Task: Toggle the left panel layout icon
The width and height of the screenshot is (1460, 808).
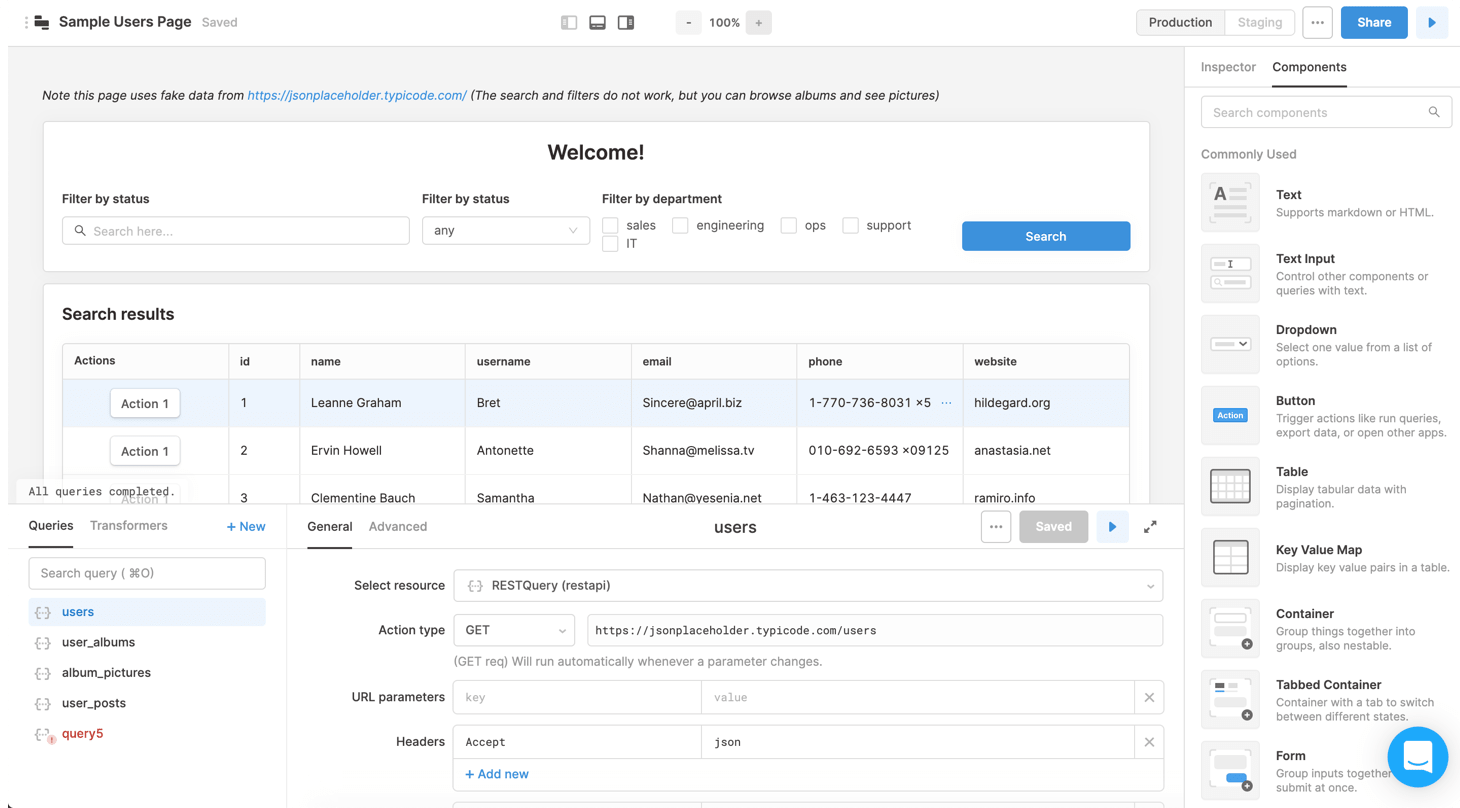Action: [568, 21]
